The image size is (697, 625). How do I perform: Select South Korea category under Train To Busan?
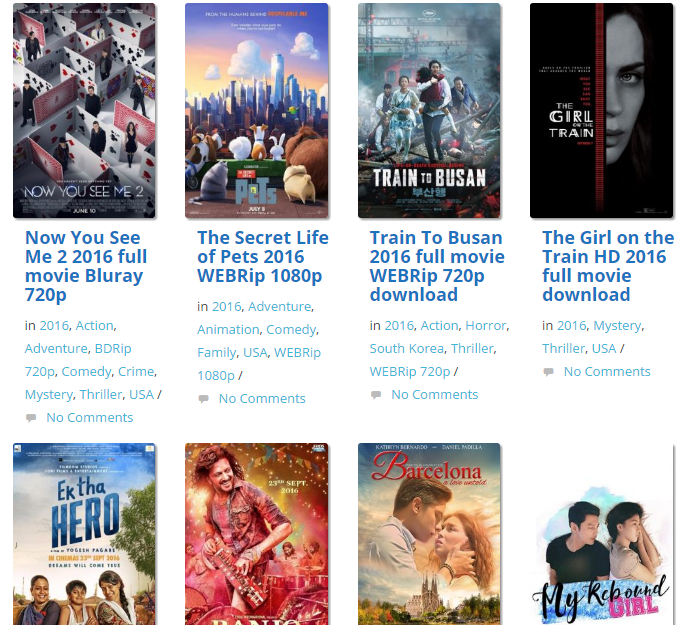(407, 349)
